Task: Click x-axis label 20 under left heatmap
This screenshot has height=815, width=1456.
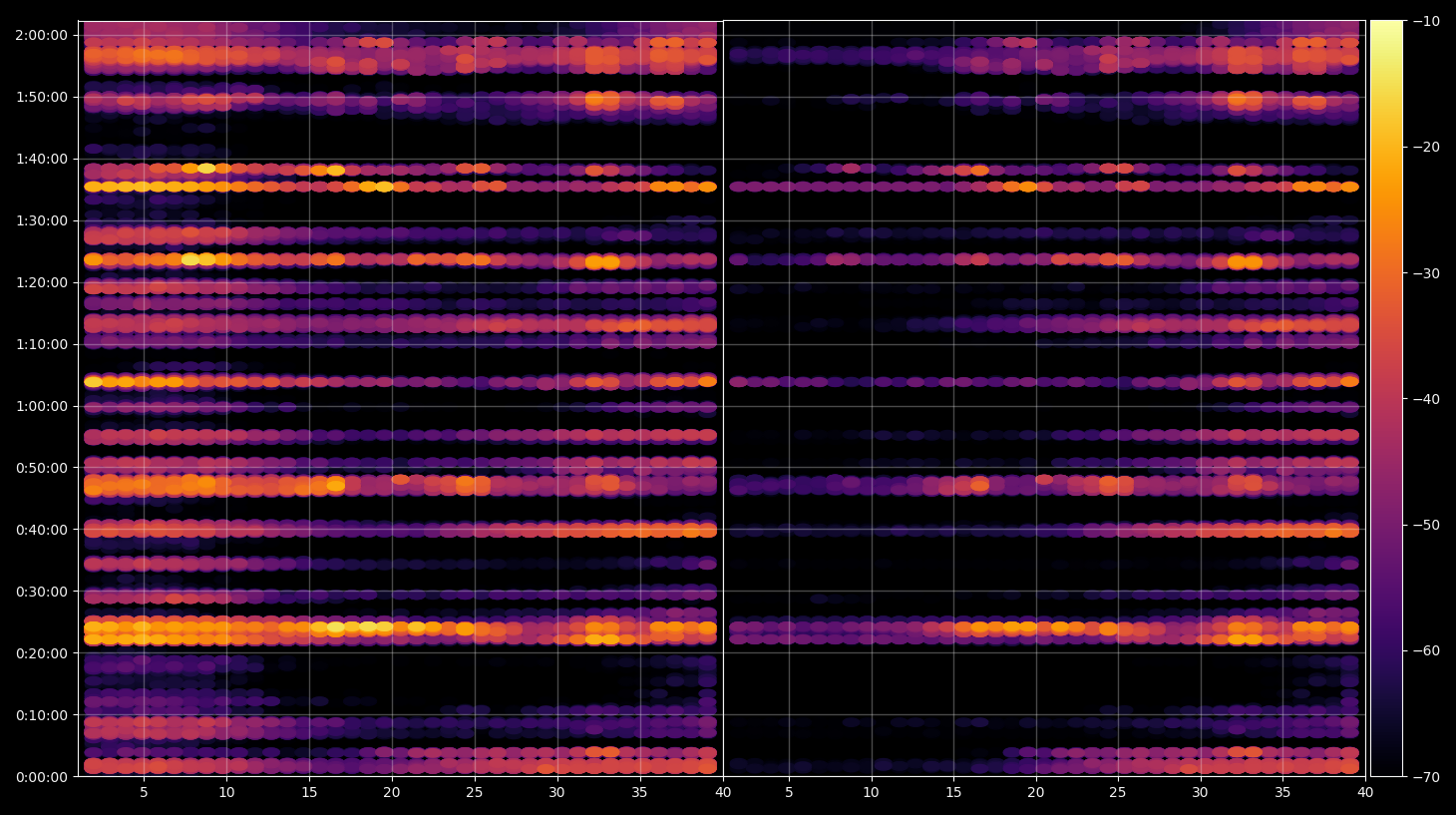Action: [x=392, y=792]
